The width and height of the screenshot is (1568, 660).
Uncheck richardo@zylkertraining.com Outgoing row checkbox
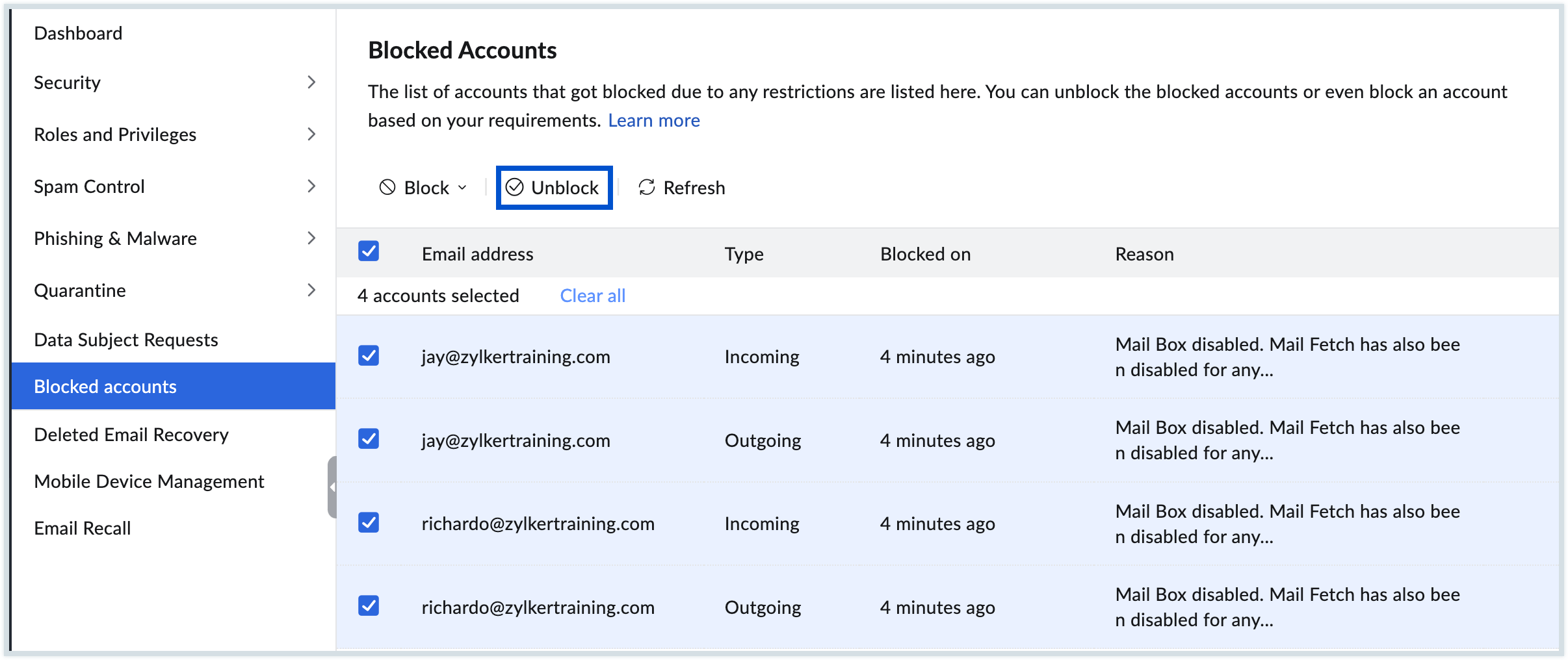point(369,606)
